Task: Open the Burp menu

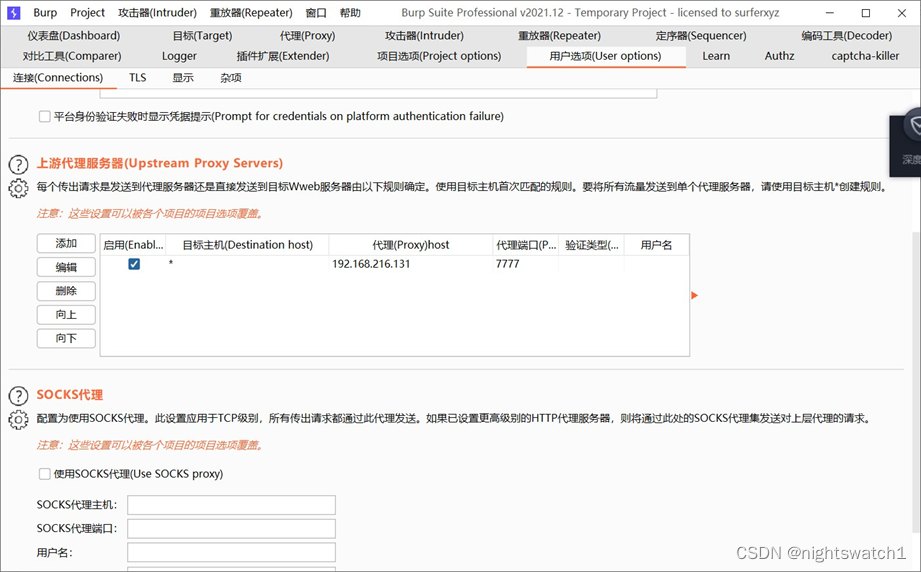Action: coord(45,12)
